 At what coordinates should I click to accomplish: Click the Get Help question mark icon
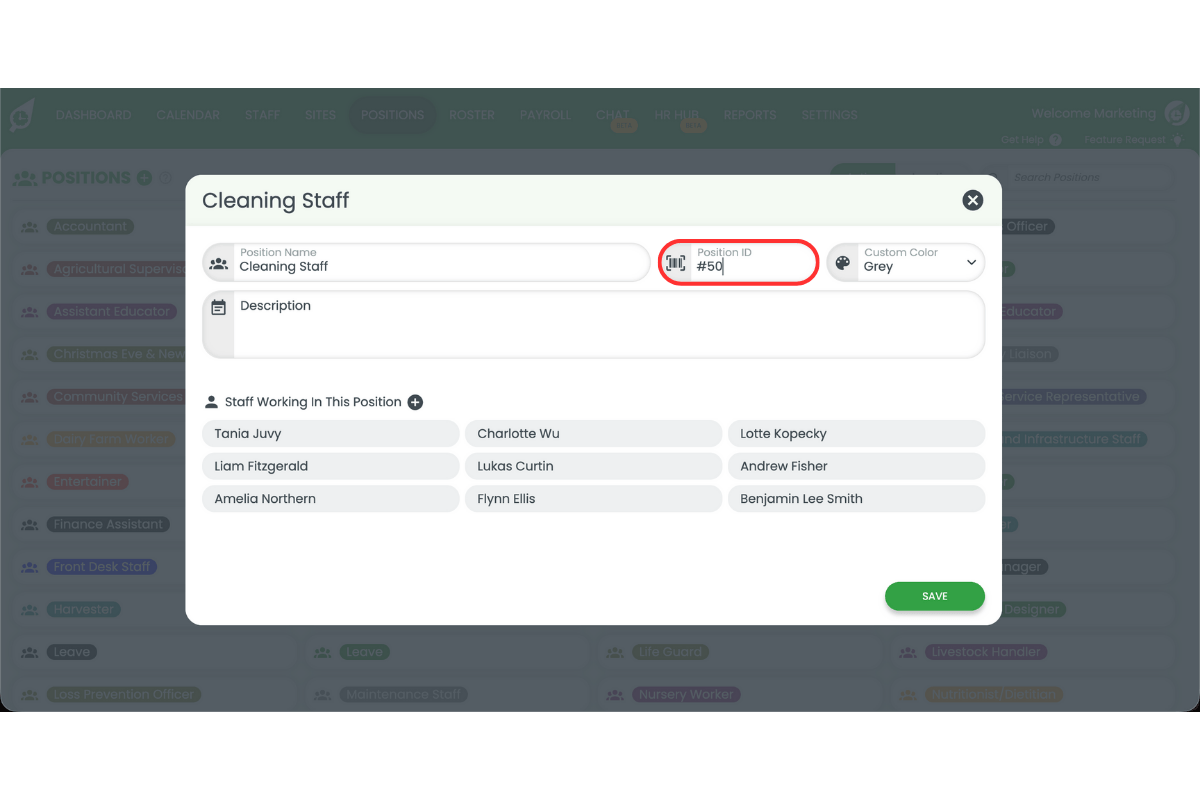[x=1056, y=139]
